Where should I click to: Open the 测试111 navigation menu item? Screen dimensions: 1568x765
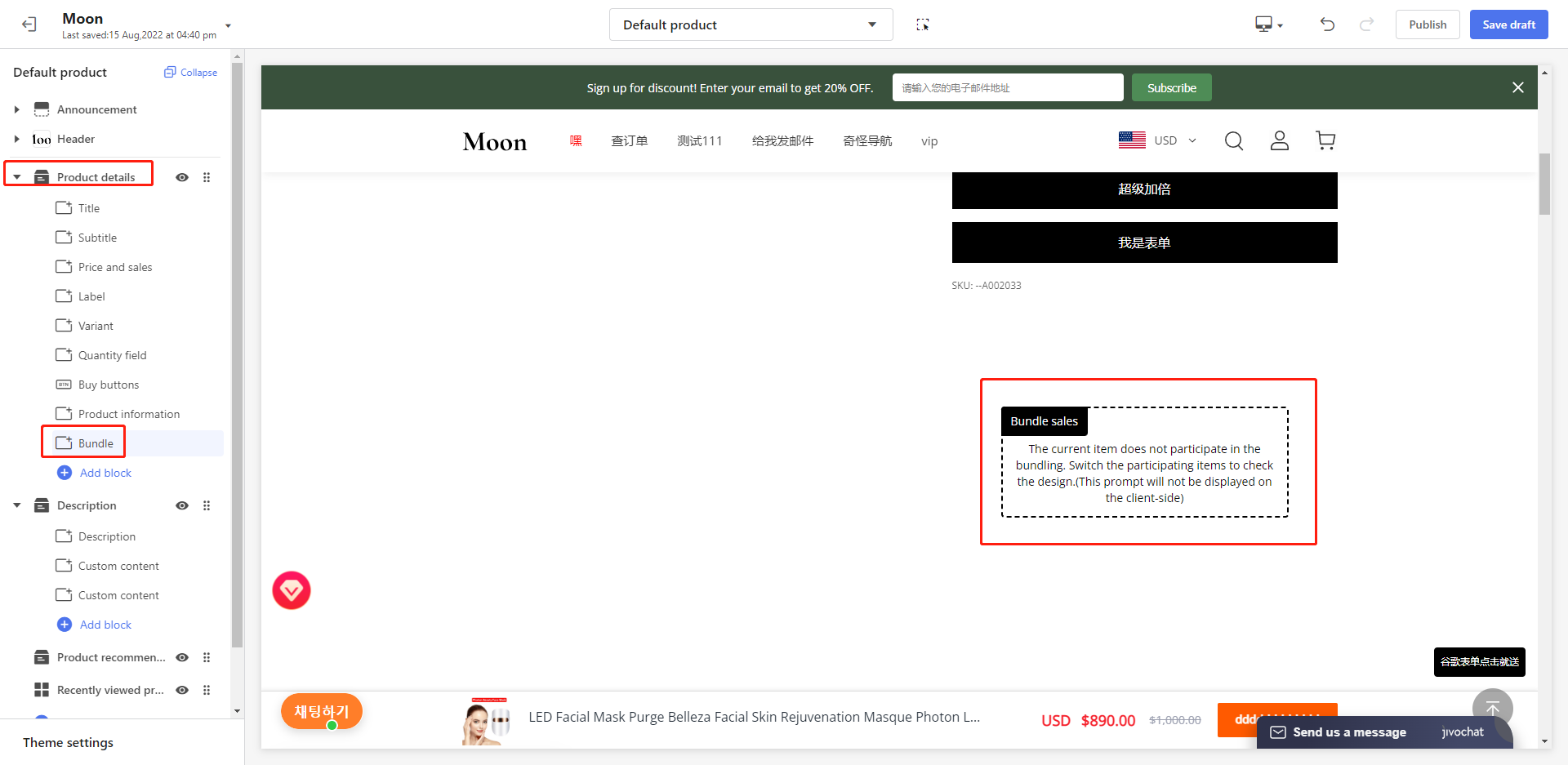[700, 141]
